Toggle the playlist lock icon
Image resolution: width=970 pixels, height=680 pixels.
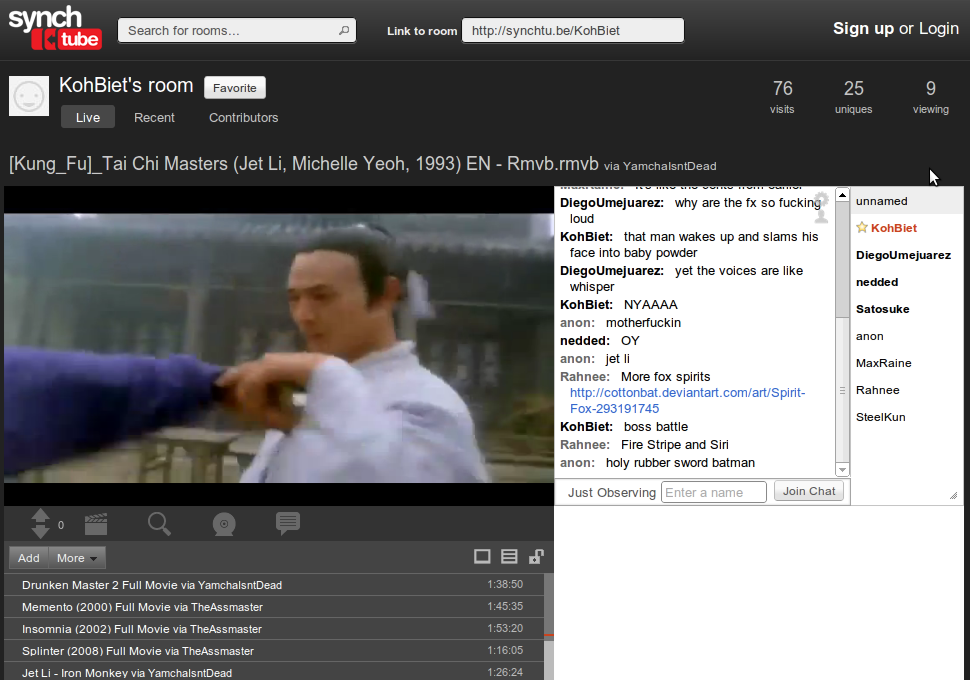536,557
